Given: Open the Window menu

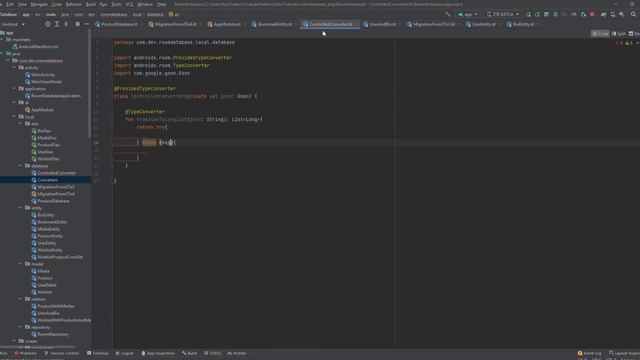Looking at the screenshot, I should pyautogui.click(x=145, y=4).
